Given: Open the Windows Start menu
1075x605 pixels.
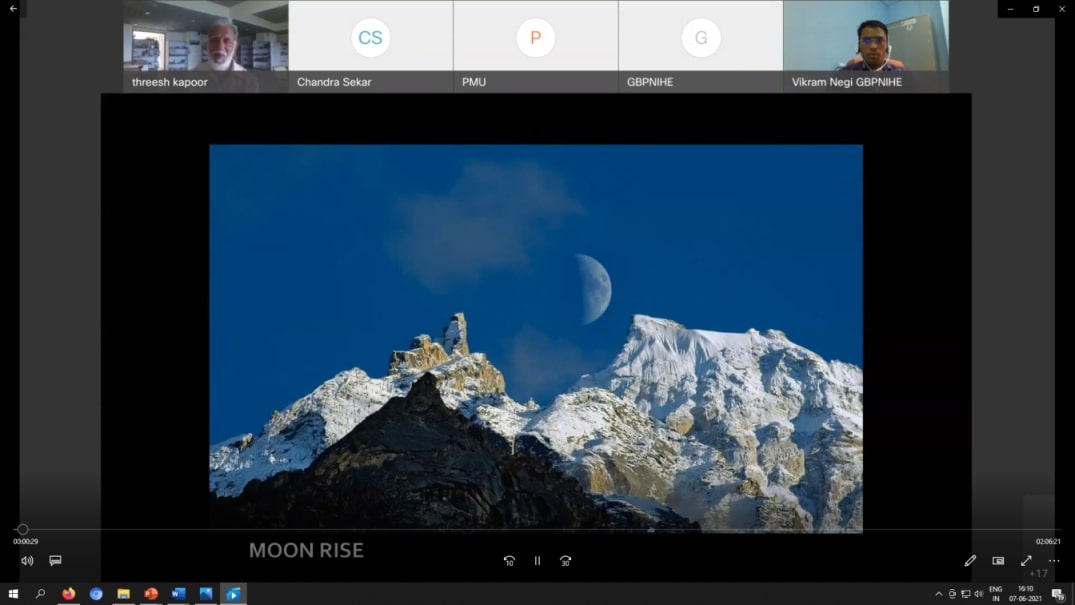Looking at the screenshot, I should pos(13,594).
